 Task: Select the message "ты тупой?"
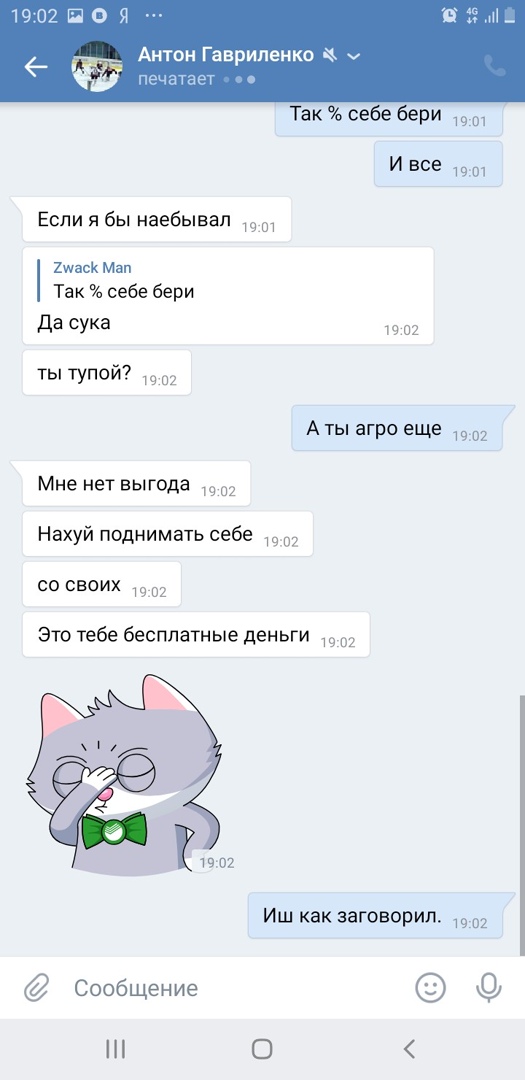click(107, 373)
